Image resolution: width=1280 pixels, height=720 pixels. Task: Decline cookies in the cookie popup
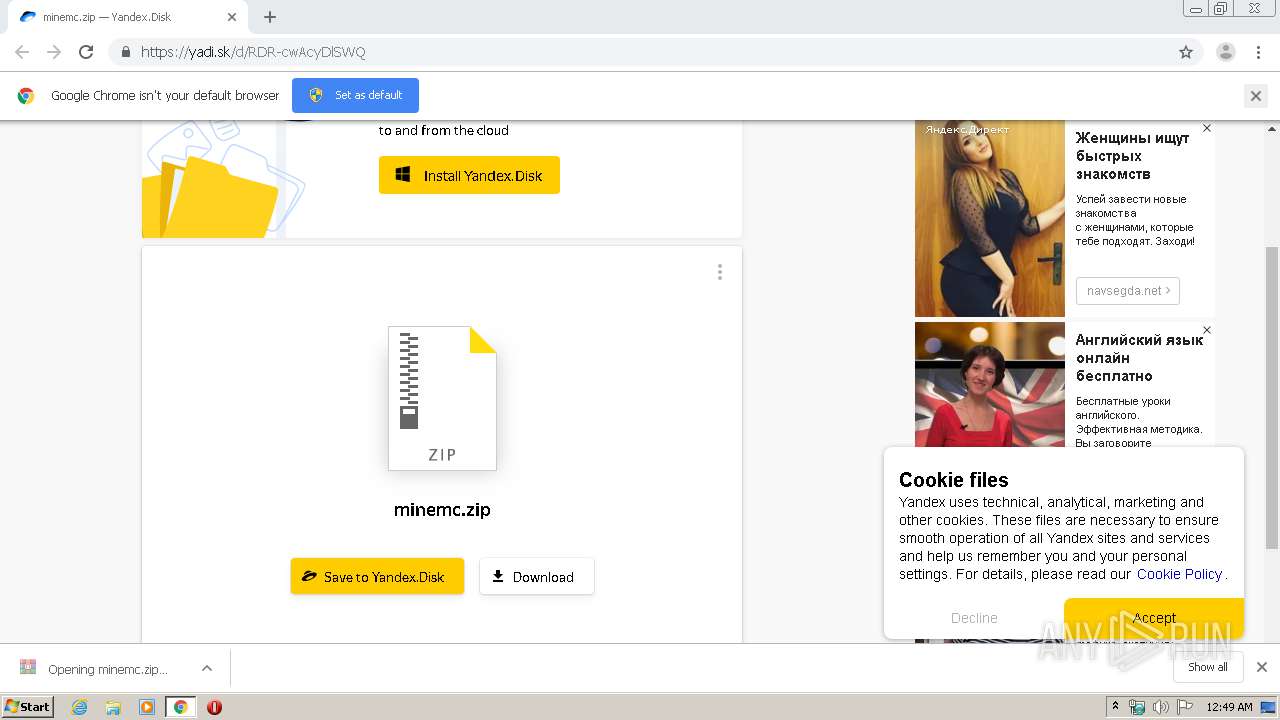[x=974, y=618]
